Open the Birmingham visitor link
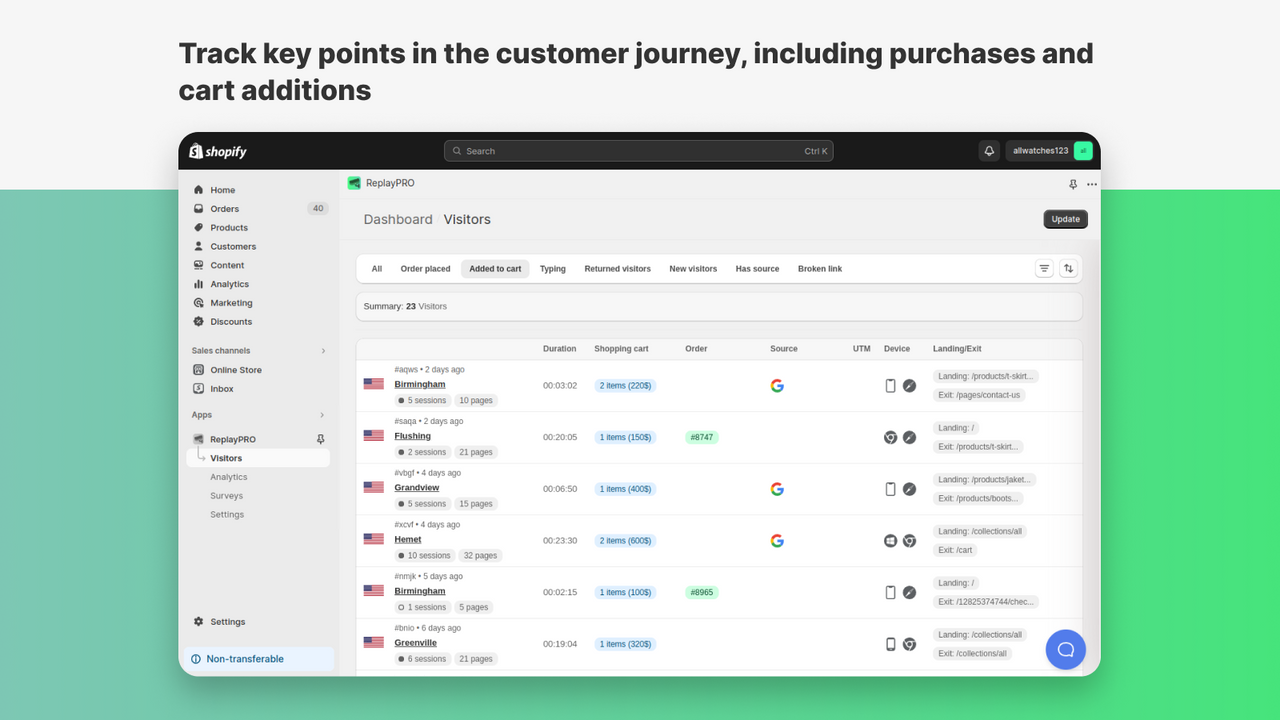Image resolution: width=1280 pixels, height=720 pixels. [x=419, y=383]
